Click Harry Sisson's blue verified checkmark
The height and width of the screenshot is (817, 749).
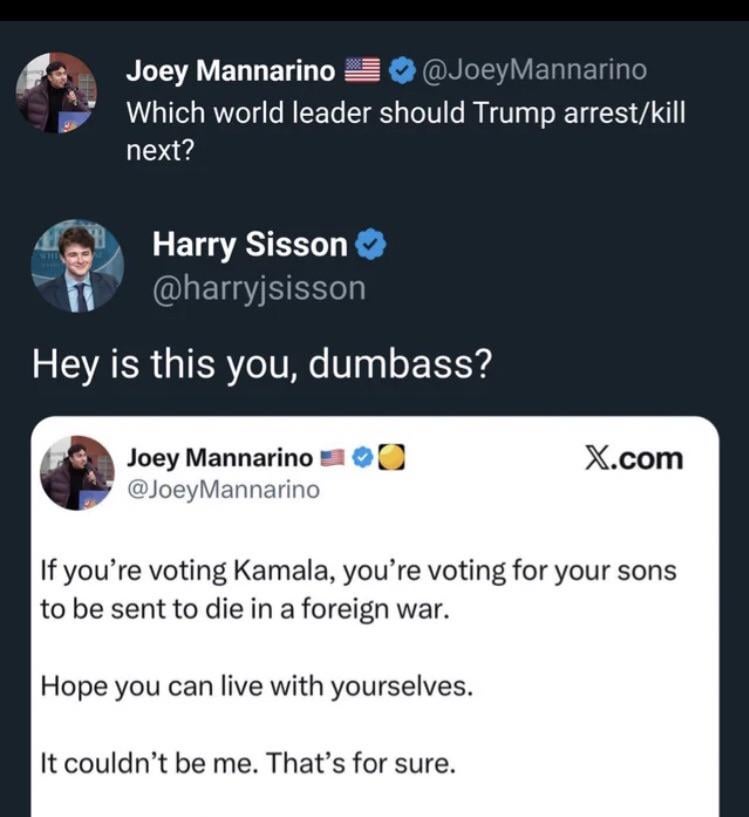[371, 245]
